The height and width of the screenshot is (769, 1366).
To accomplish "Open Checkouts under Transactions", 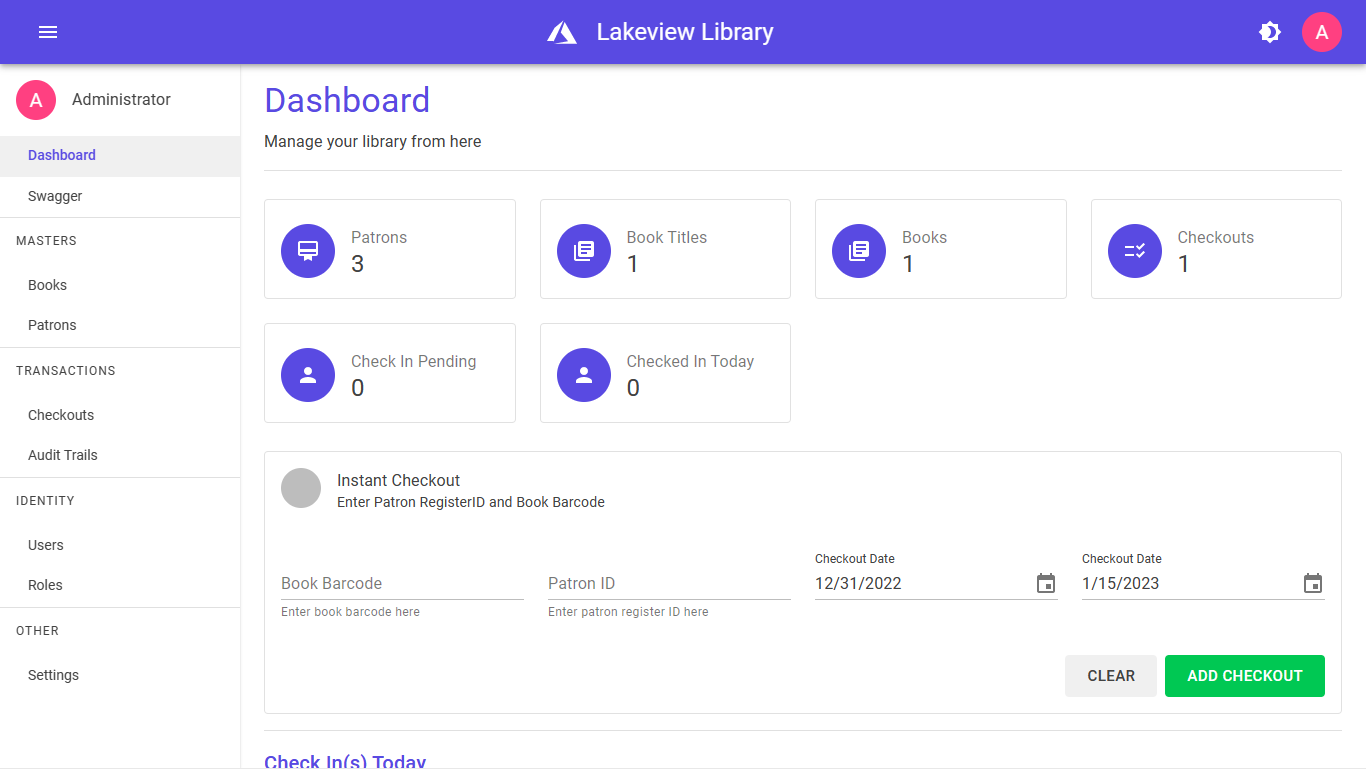I will click(x=120, y=415).
